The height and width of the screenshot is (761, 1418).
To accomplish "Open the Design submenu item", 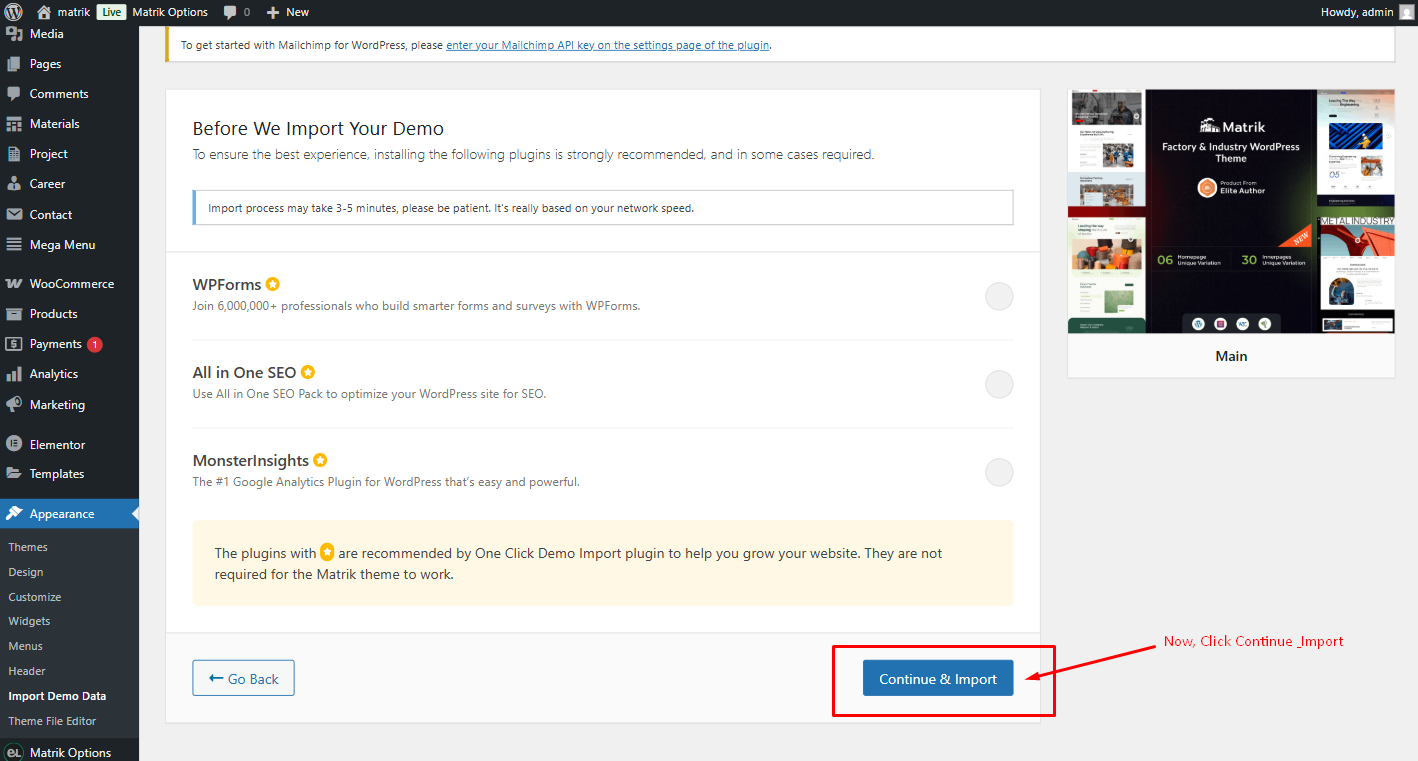I will pos(26,572).
